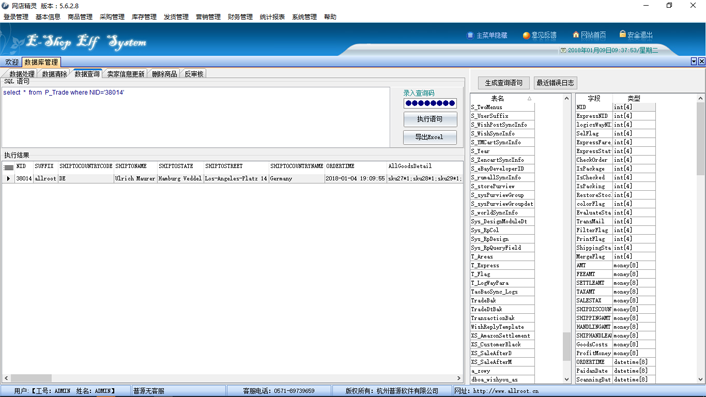The image size is (706, 397).
Task: Click the table list scroll-down arrow
Action: click(x=566, y=379)
